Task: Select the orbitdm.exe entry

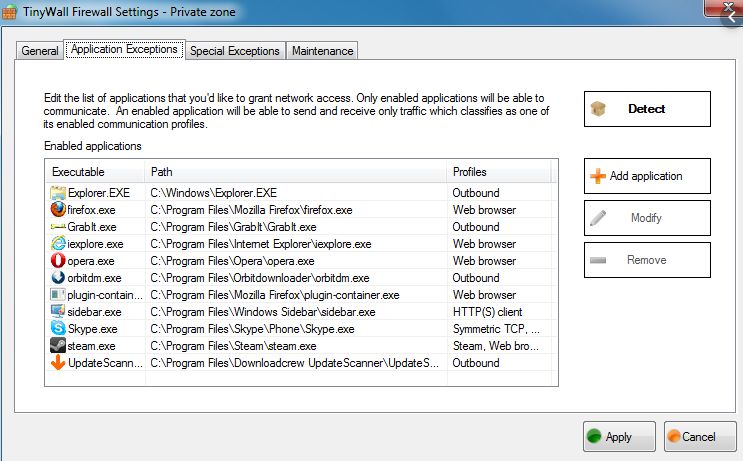Action: (94, 278)
